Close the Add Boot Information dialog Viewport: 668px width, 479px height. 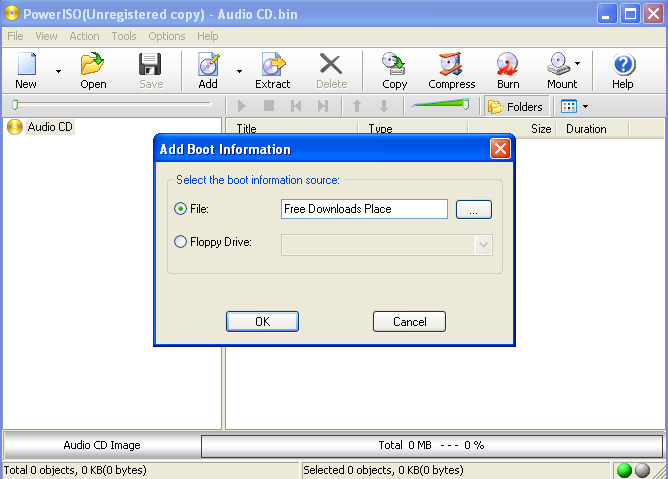pyautogui.click(x=500, y=149)
